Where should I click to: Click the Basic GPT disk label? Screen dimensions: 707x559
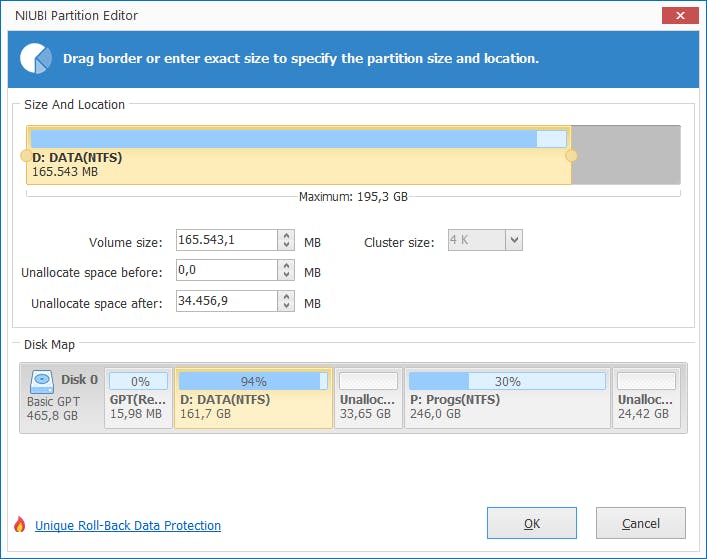[53, 401]
